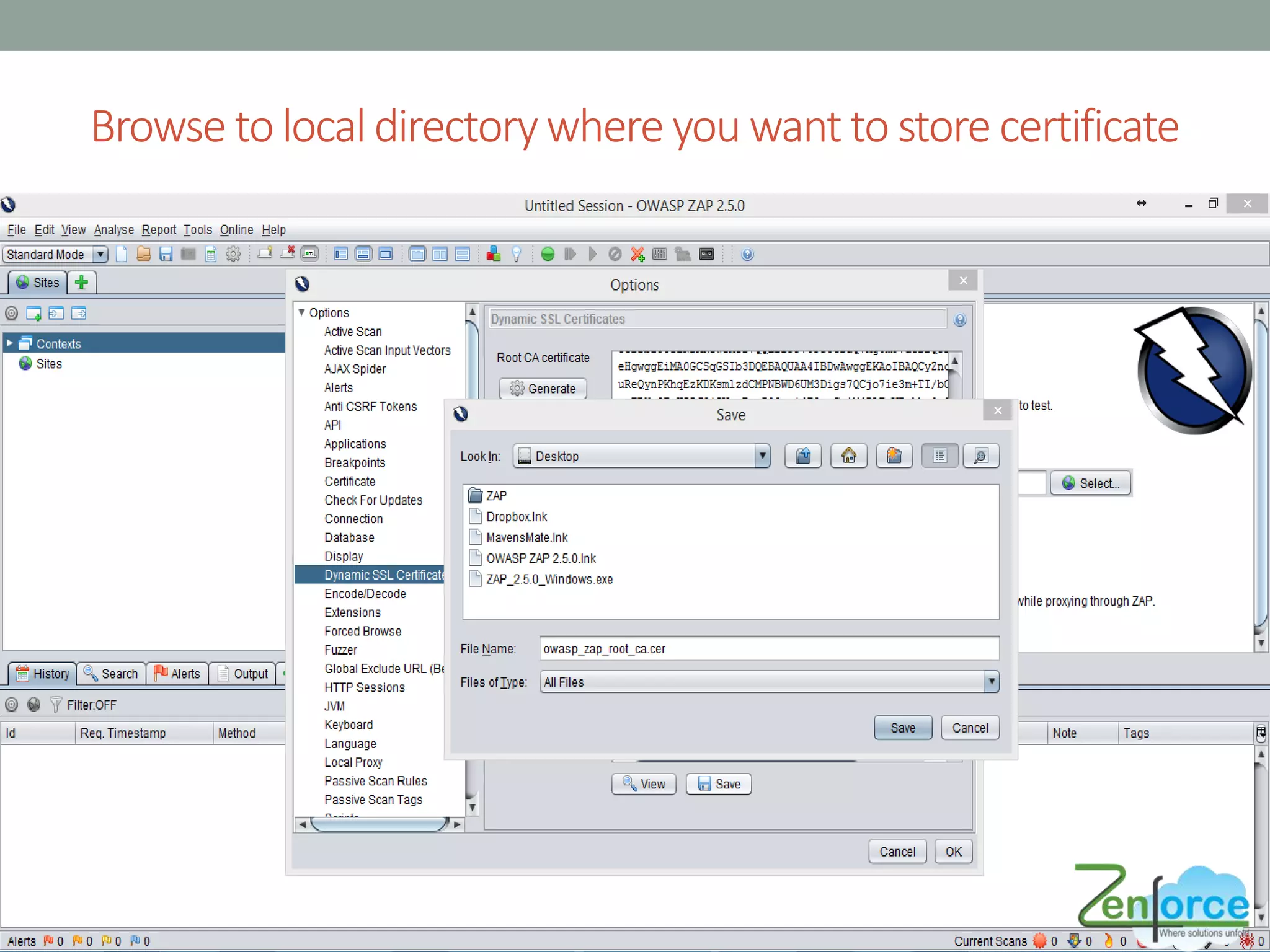Click the Home folder icon in the Save dialog
The width and height of the screenshot is (1270, 952).
(x=849, y=456)
